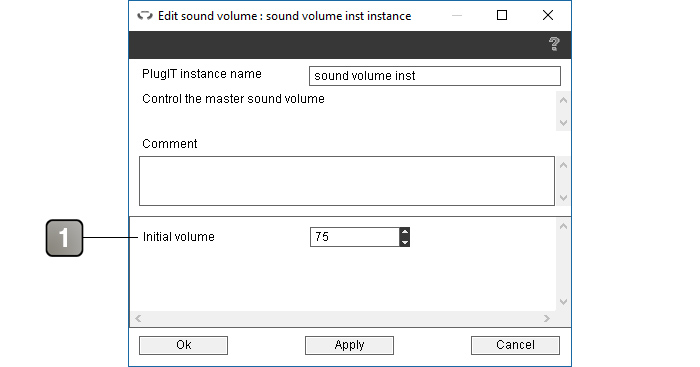Screen dimensions: 700x367
Task: Click Comment box scroll up arrow
Action: 563,165
